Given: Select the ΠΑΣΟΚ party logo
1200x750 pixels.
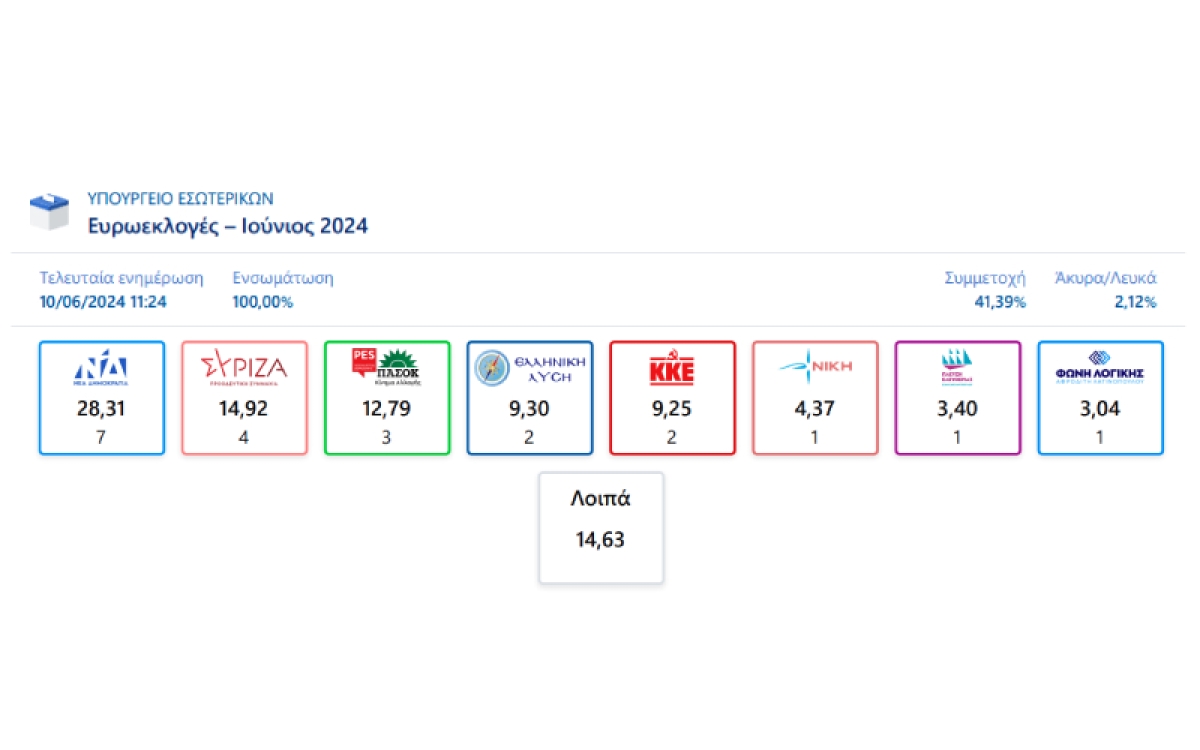Looking at the screenshot, I should pyautogui.click(x=387, y=368).
